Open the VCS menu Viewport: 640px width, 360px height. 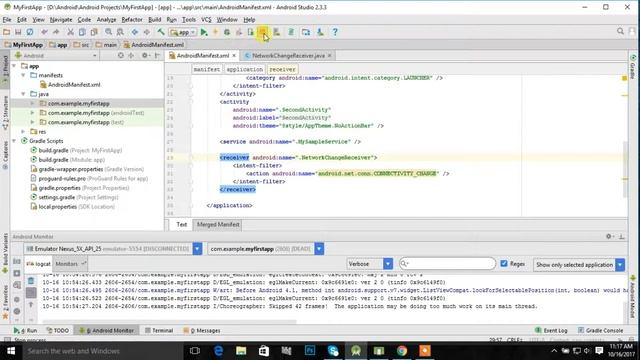click(206, 19)
